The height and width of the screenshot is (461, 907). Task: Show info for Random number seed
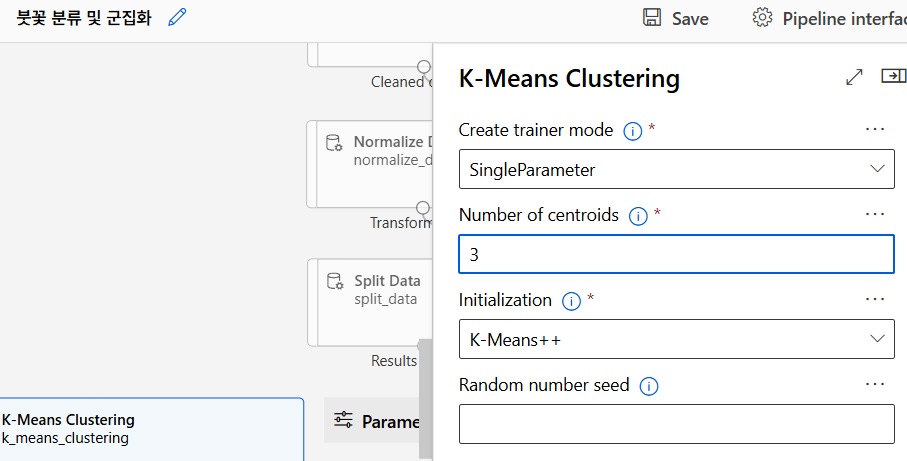coord(648,385)
